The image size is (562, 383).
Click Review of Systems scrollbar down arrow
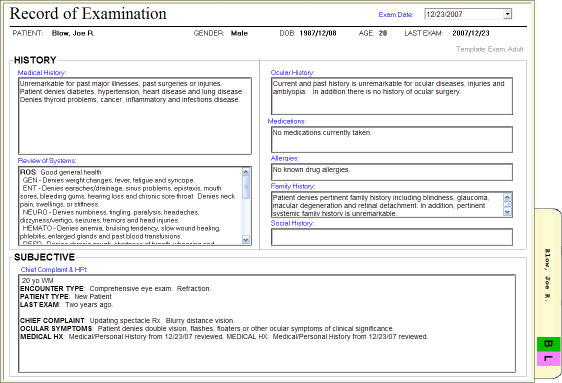click(x=246, y=239)
